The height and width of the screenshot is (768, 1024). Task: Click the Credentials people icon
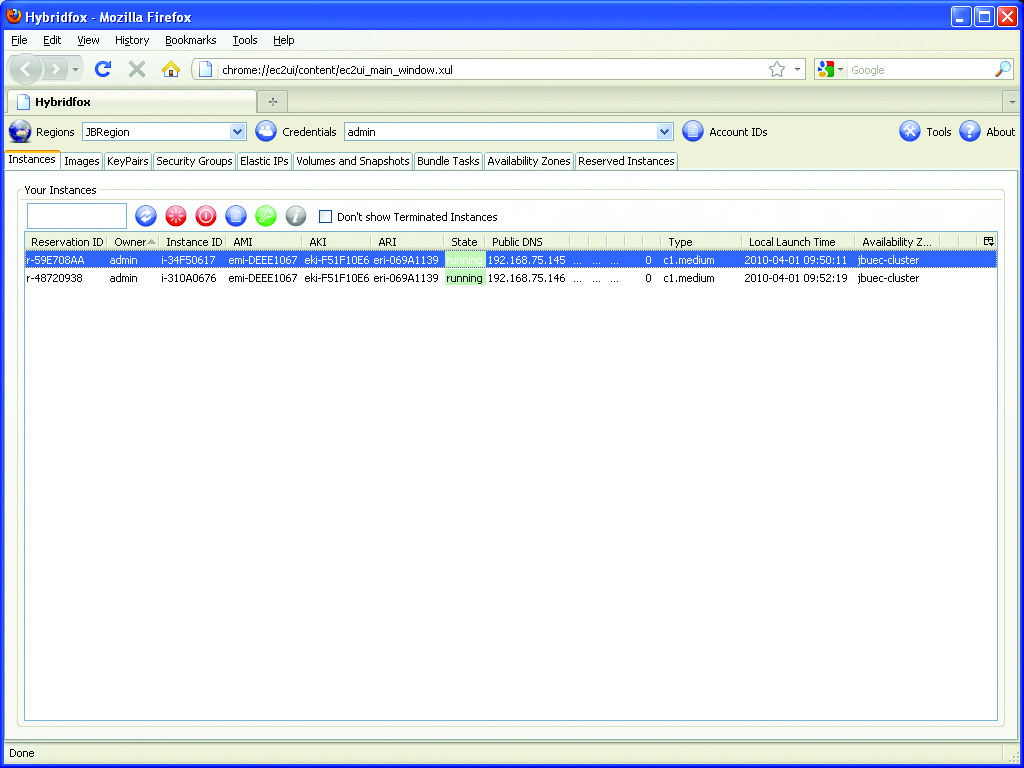(266, 132)
